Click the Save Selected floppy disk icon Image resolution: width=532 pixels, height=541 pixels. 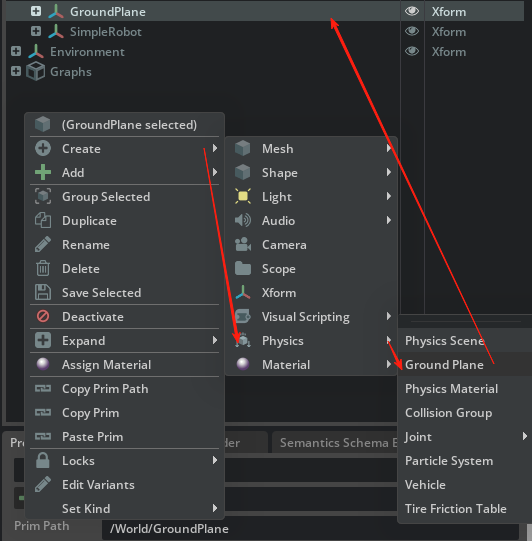click(x=43, y=292)
